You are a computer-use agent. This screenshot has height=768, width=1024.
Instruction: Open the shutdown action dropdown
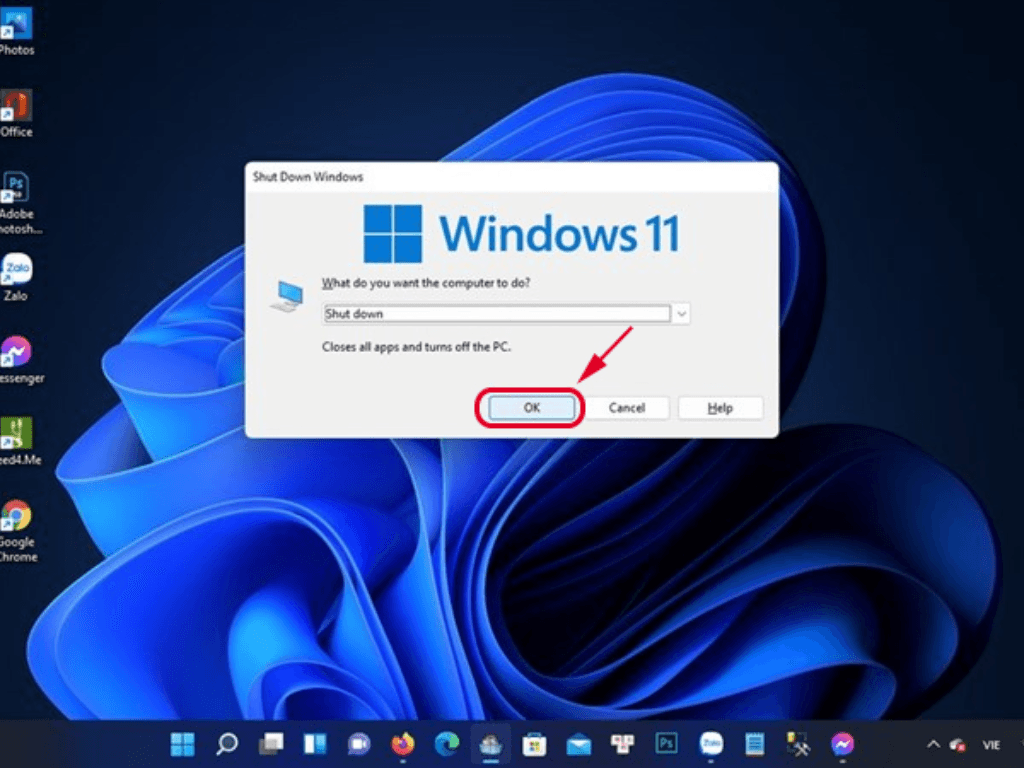[x=681, y=313]
